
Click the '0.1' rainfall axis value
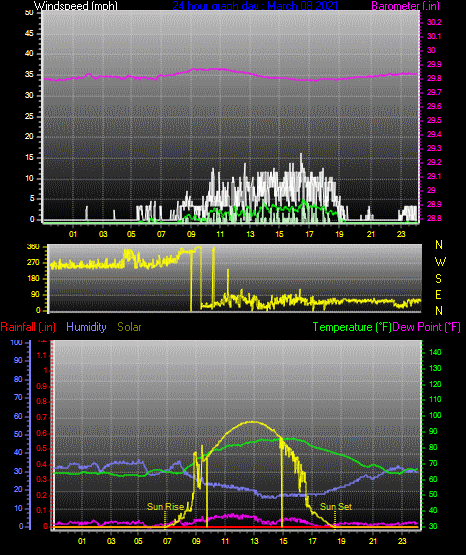(x=42, y=510)
